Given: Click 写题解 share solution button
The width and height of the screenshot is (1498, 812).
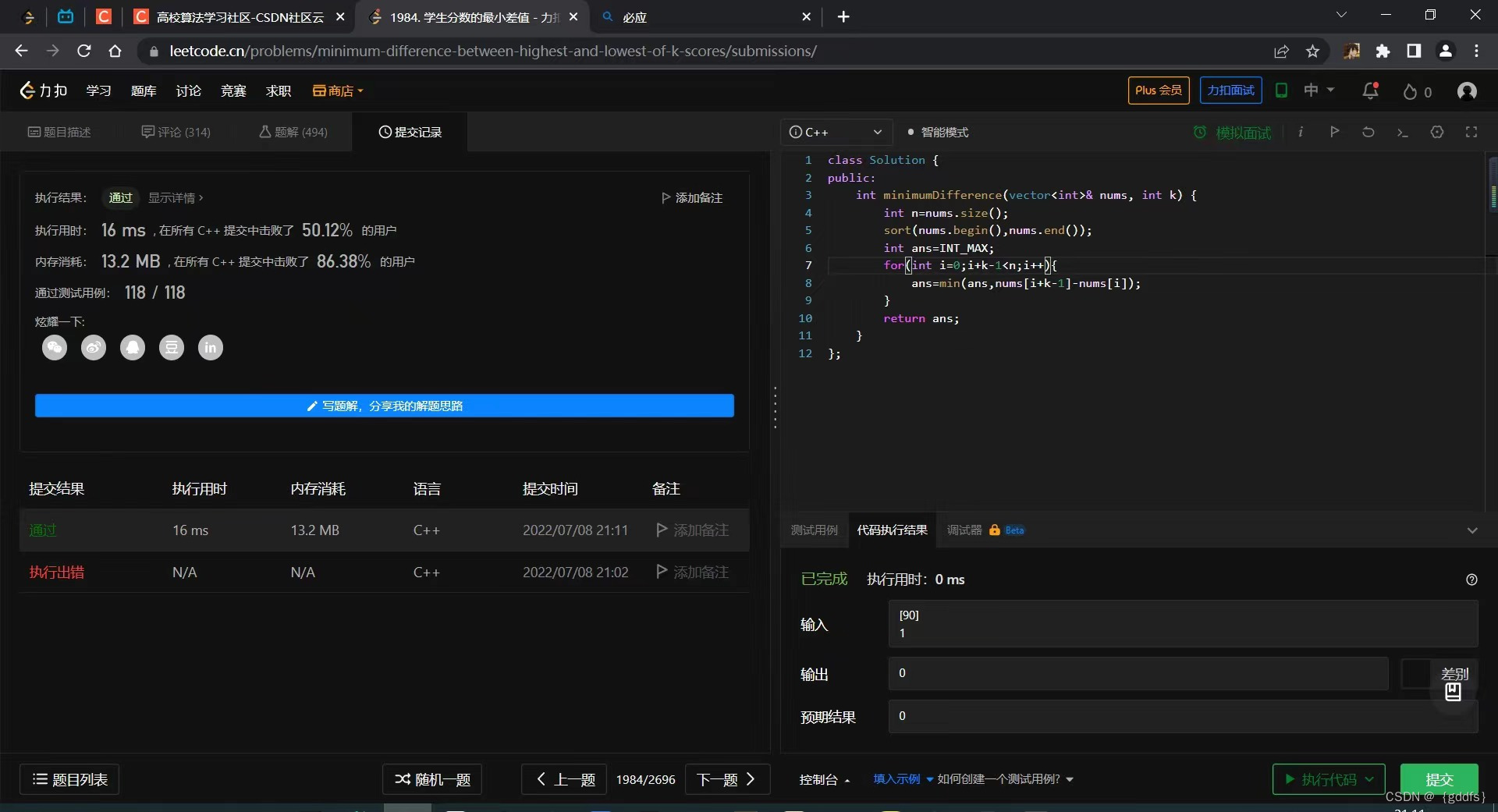Looking at the screenshot, I should click(x=385, y=406).
